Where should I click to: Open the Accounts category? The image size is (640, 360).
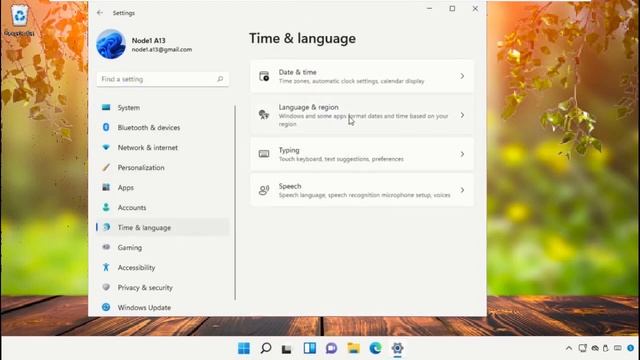163,207
